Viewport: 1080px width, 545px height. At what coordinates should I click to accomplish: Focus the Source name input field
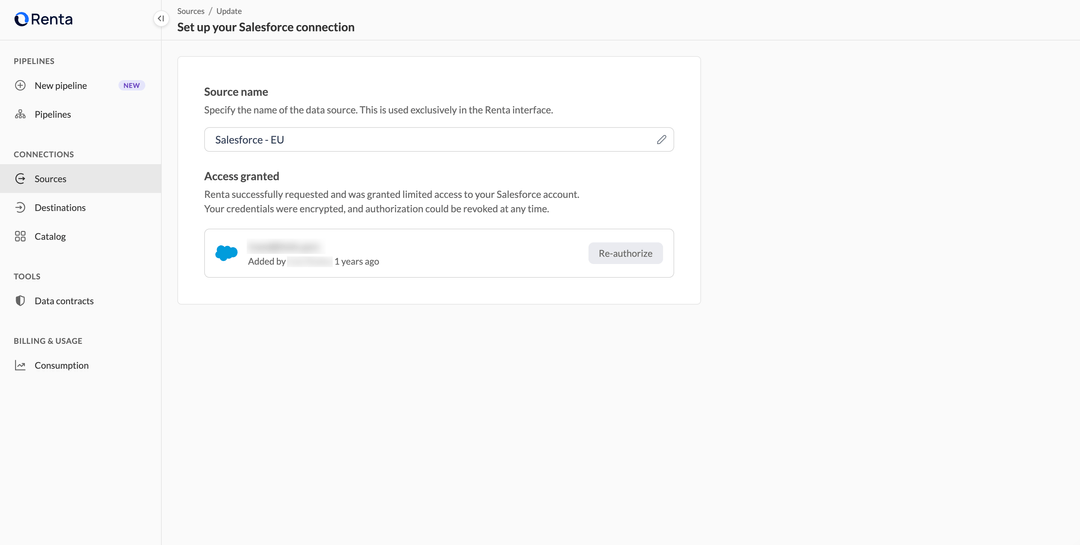[x=439, y=140]
